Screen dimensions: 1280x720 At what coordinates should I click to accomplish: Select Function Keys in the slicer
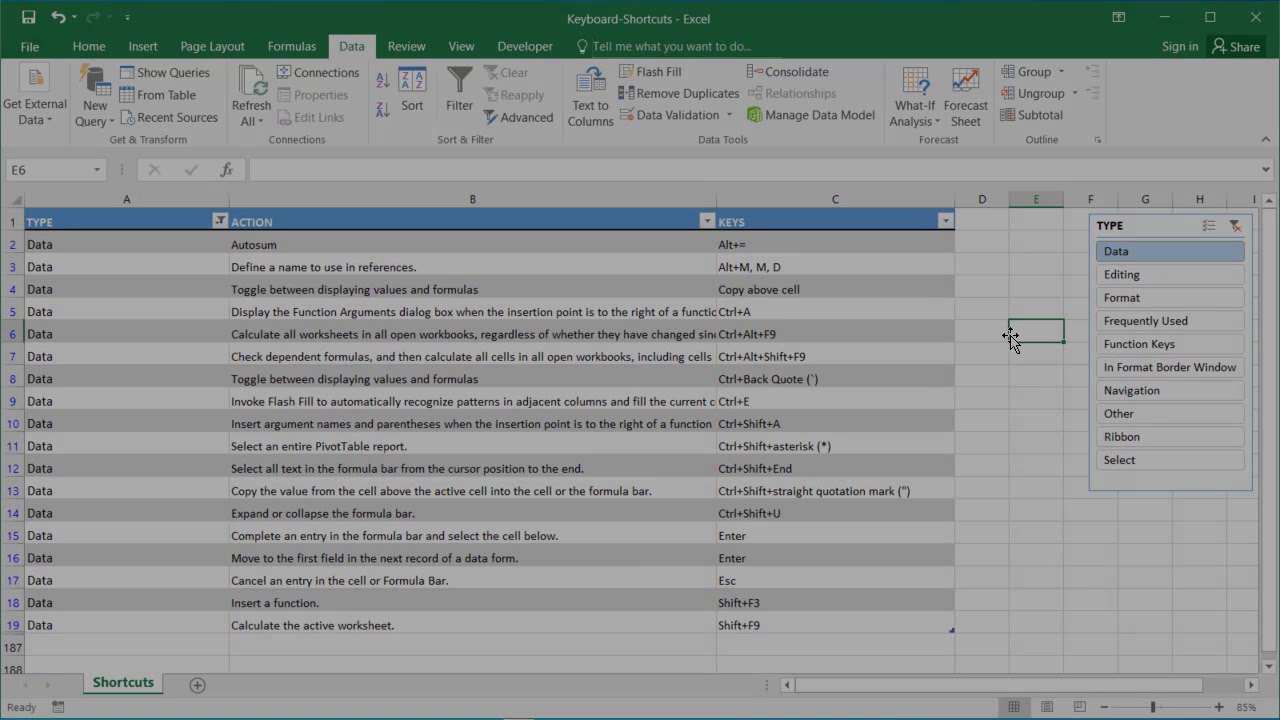[1170, 344]
